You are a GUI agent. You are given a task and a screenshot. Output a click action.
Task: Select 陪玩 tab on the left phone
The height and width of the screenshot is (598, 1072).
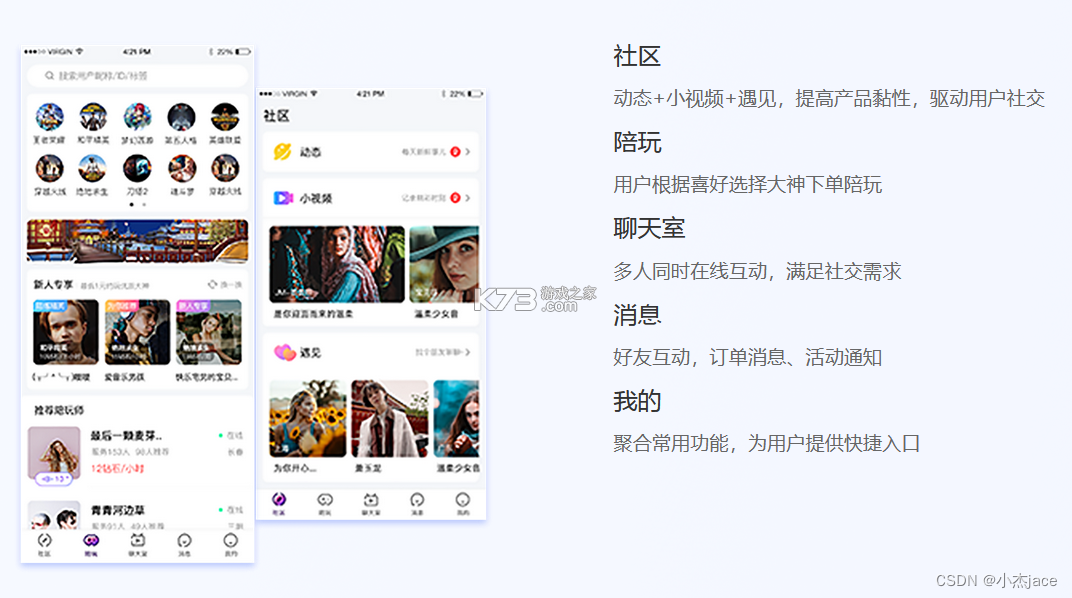[91, 545]
